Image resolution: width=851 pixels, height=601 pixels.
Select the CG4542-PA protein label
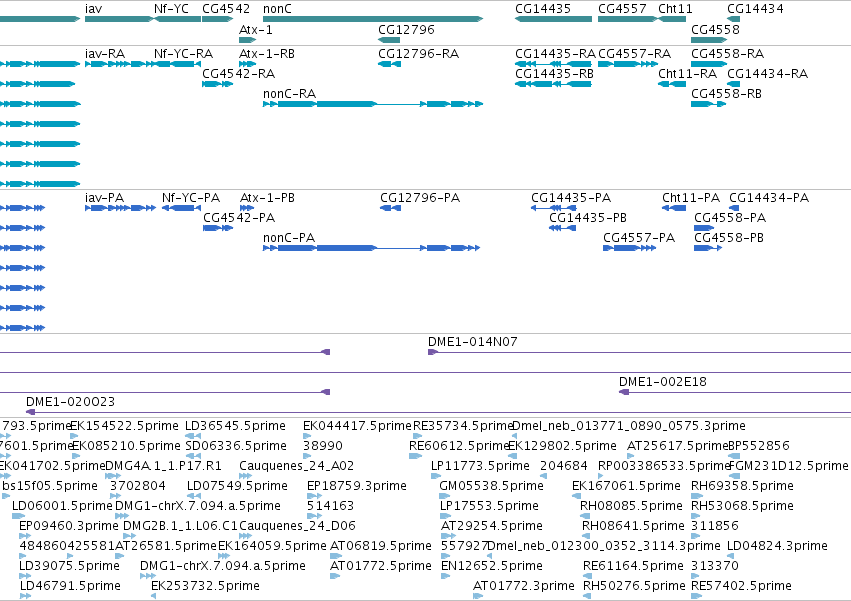(x=239, y=218)
